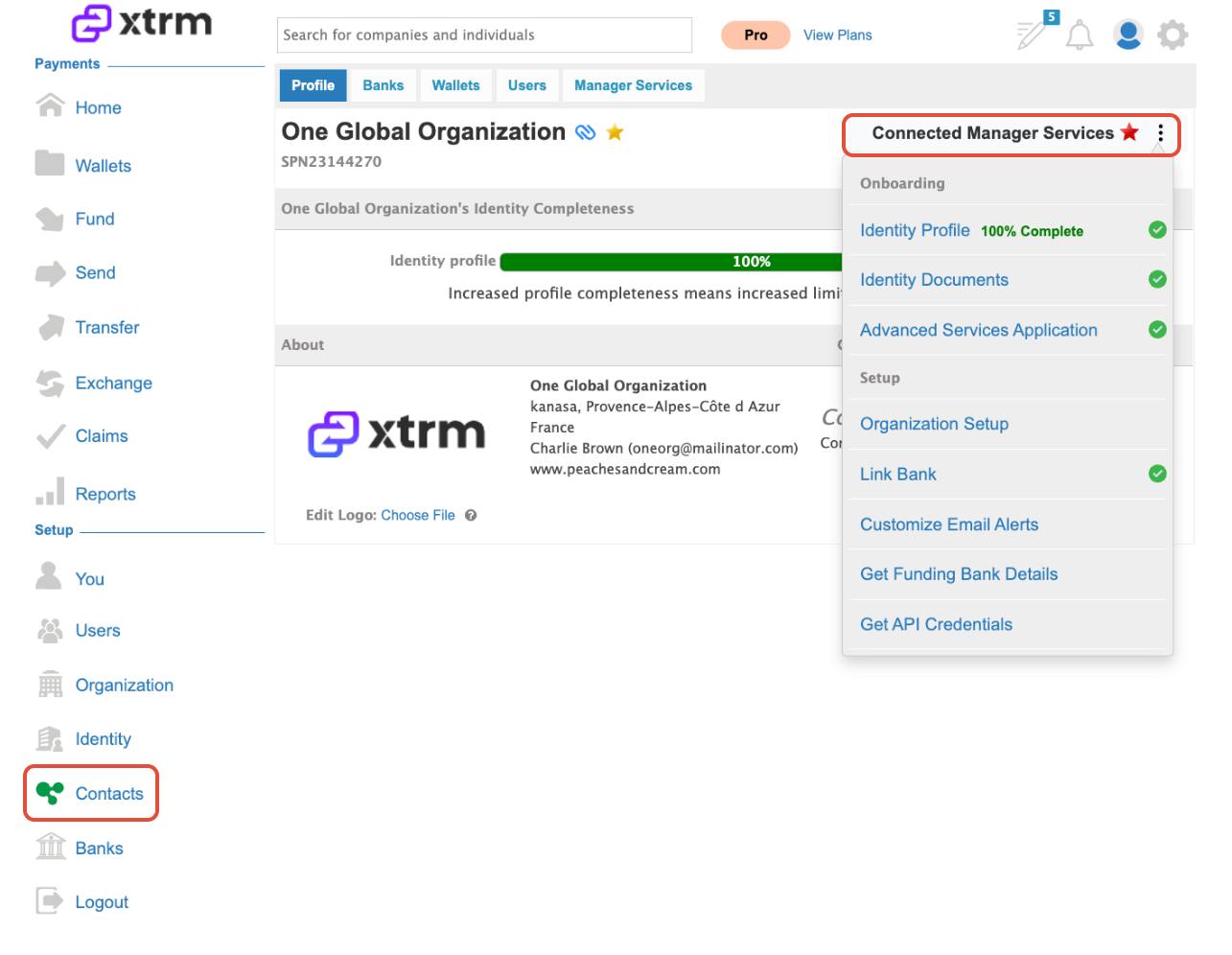Screen dimensions: 1232x955
Task: Click the xtrm logo in the sidebar
Action: 142,23
